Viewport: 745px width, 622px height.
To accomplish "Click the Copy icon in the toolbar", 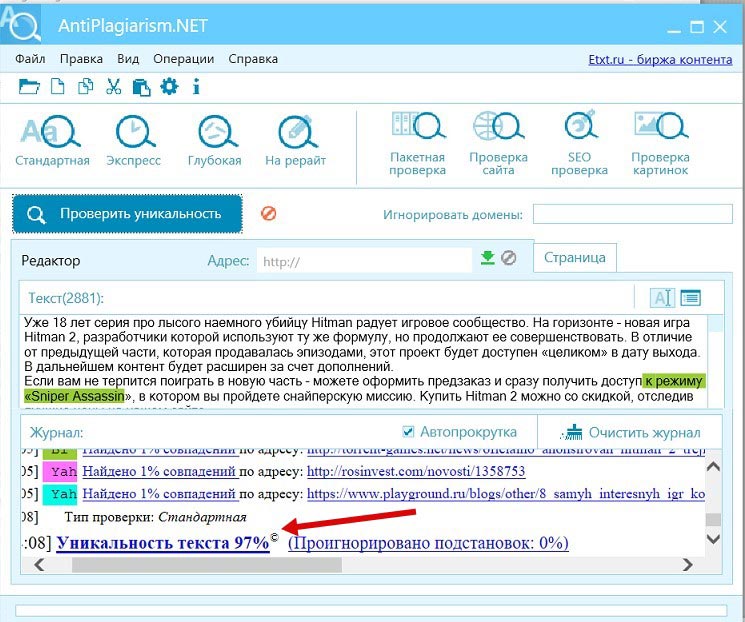I will (86, 86).
